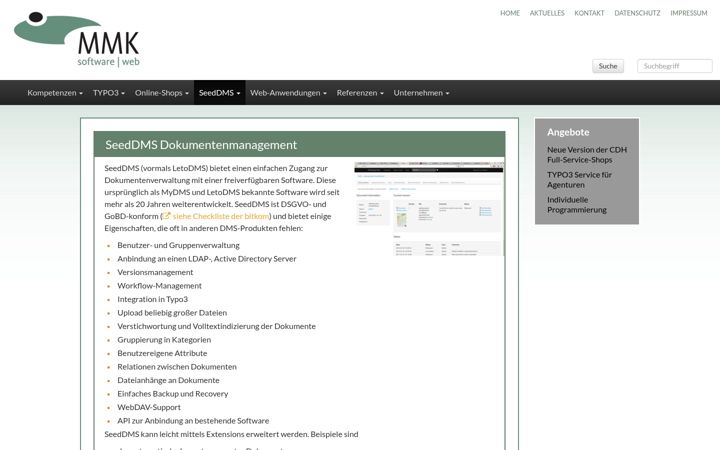Open 'TYPO3 Service für Agenturen' offer
This screenshot has height=450, width=720.
pyautogui.click(x=579, y=180)
